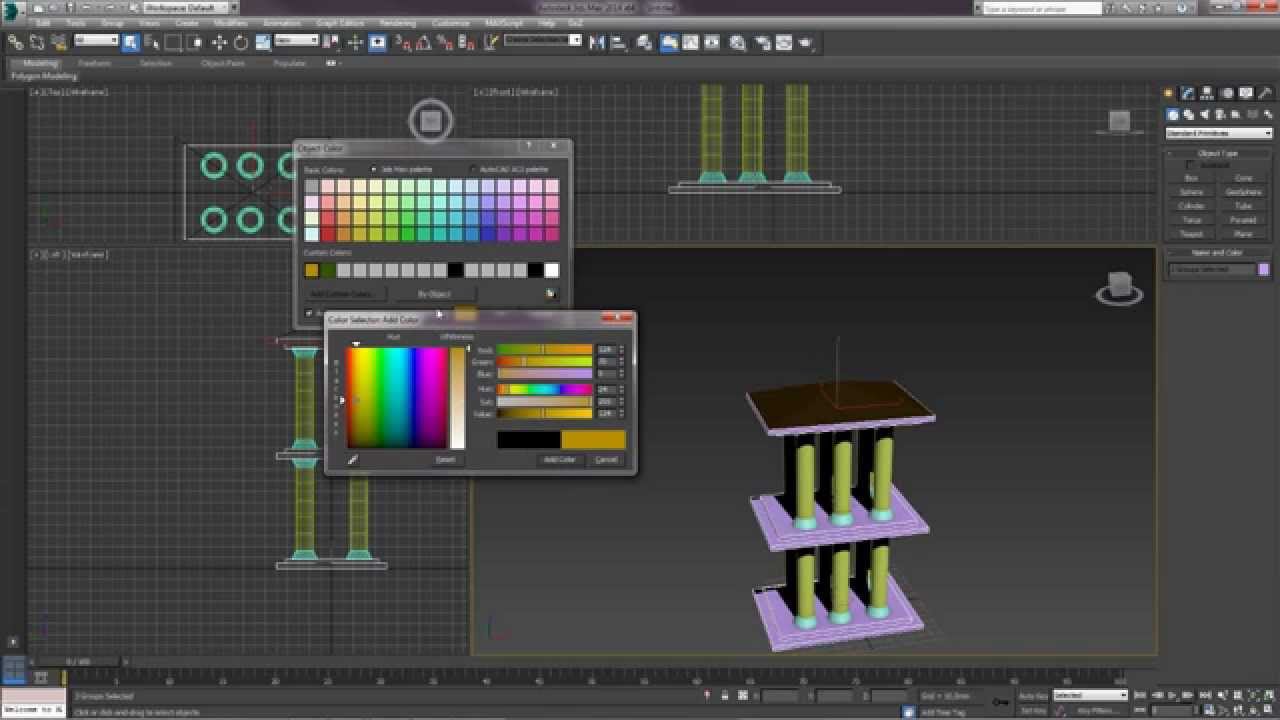Open the Standard Primitives dropdown
The image size is (1280, 720).
click(x=1218, y=133)
